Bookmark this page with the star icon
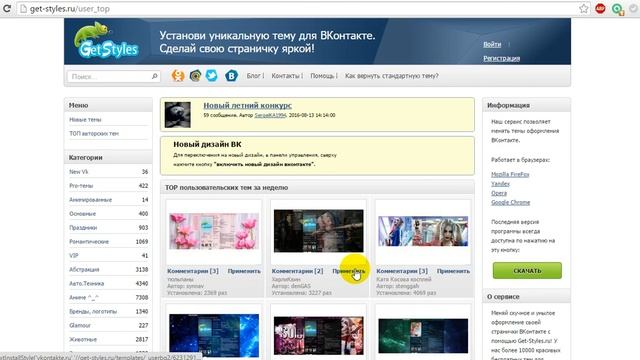The image size is (640, 360). click(x=584, y=8)
